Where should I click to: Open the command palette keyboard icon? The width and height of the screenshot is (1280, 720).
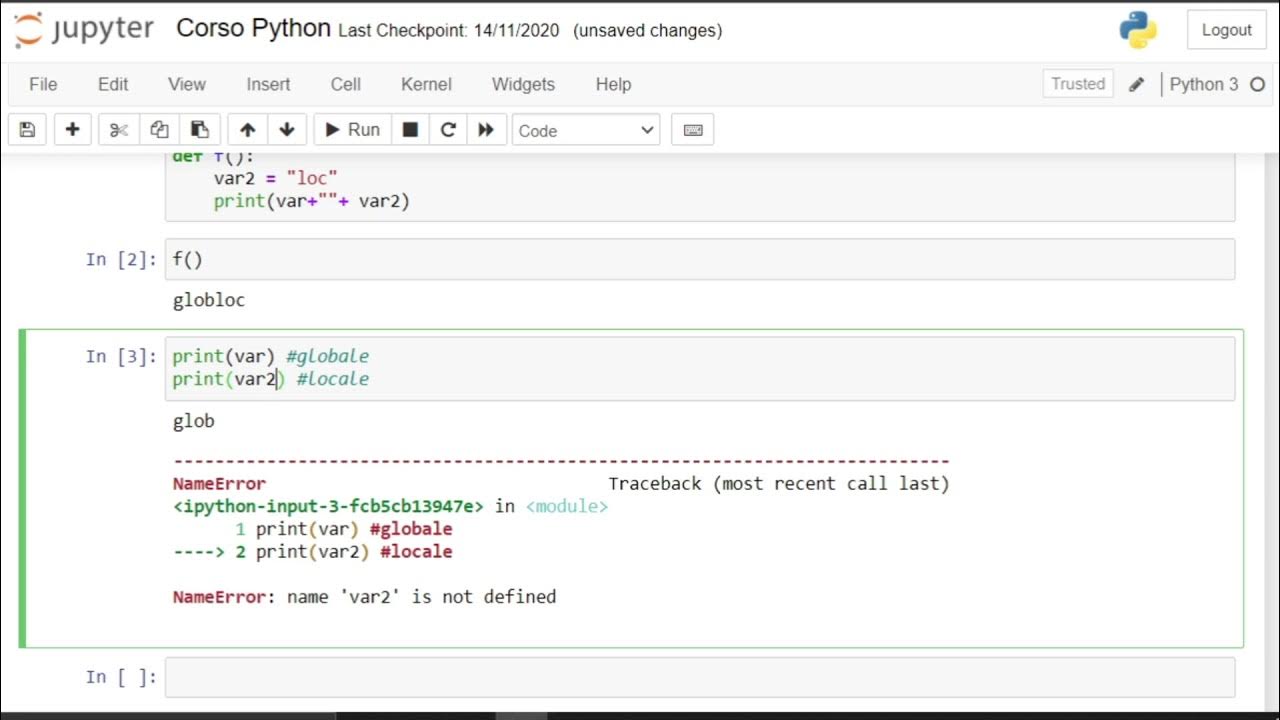pyautogui.click(x=693, y=130)
